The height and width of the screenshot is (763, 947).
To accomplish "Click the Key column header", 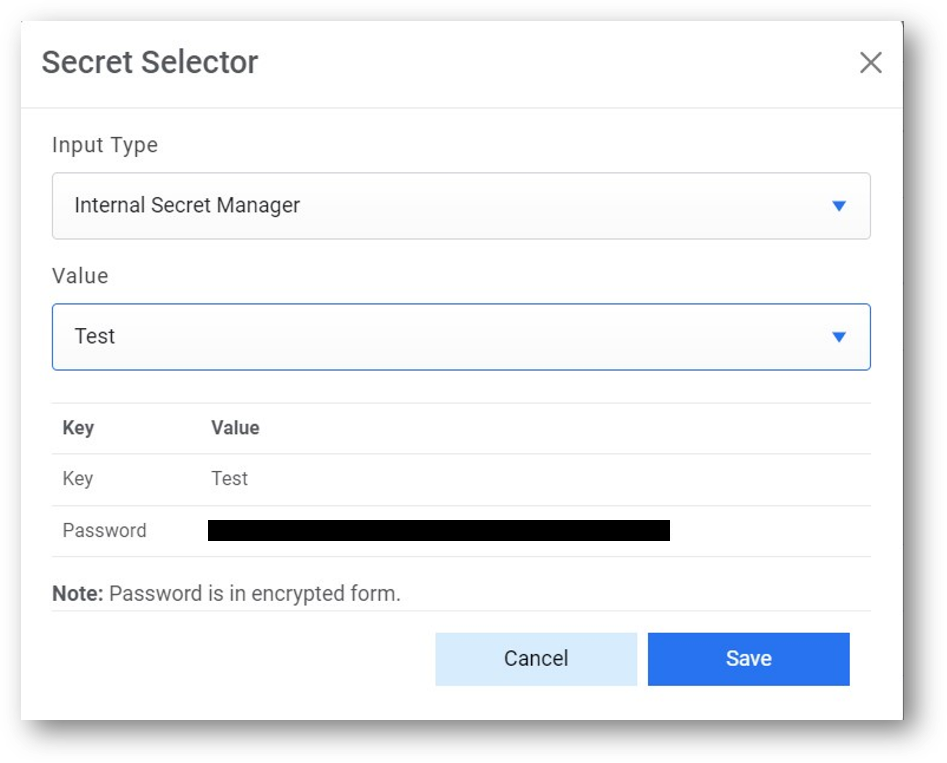I will (x=78, y=428).
